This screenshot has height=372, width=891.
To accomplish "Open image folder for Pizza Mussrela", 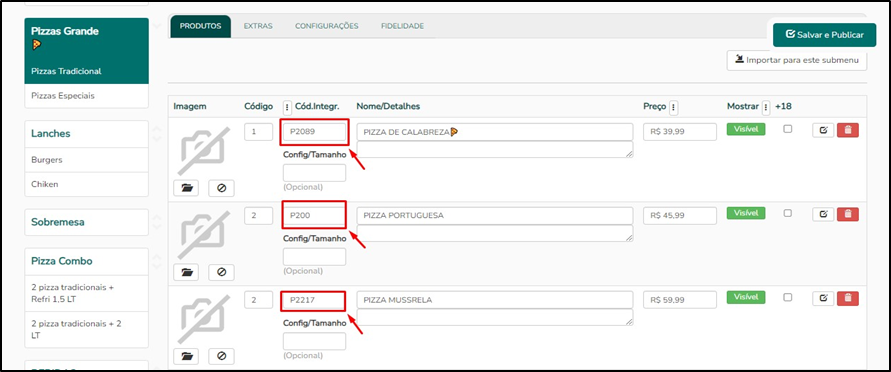I will 186,356.
